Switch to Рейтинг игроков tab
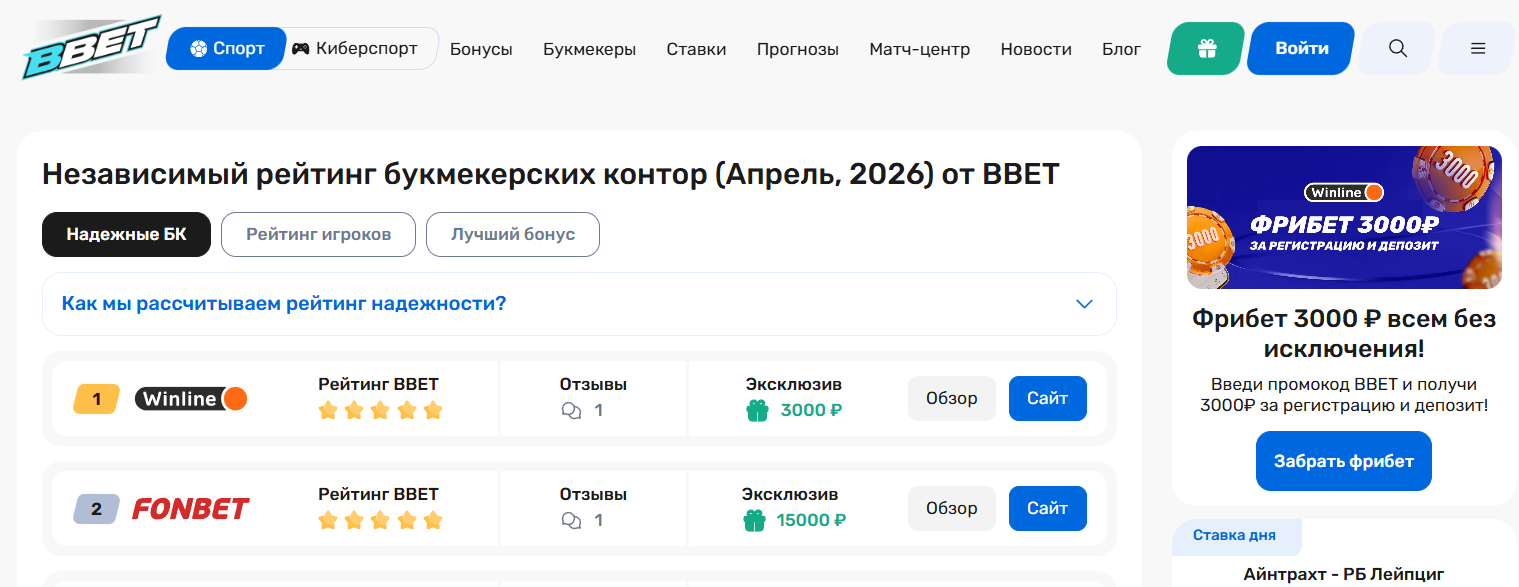 point(318,234)
